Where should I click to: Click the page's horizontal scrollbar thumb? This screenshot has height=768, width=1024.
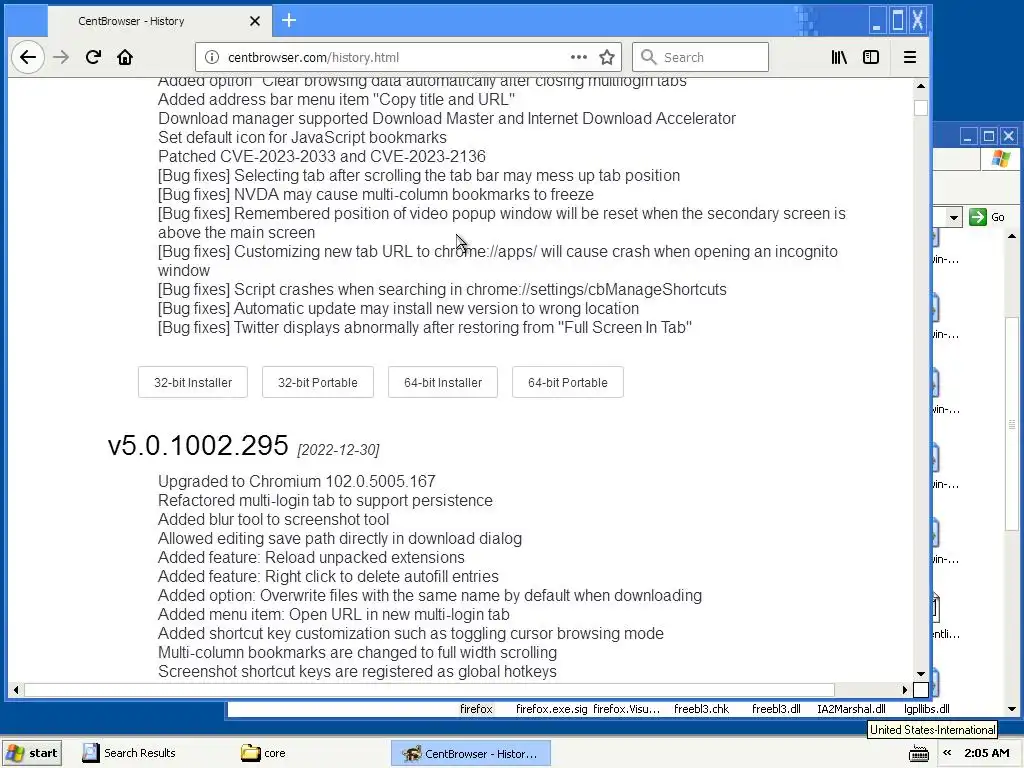(x=429, y=690)
